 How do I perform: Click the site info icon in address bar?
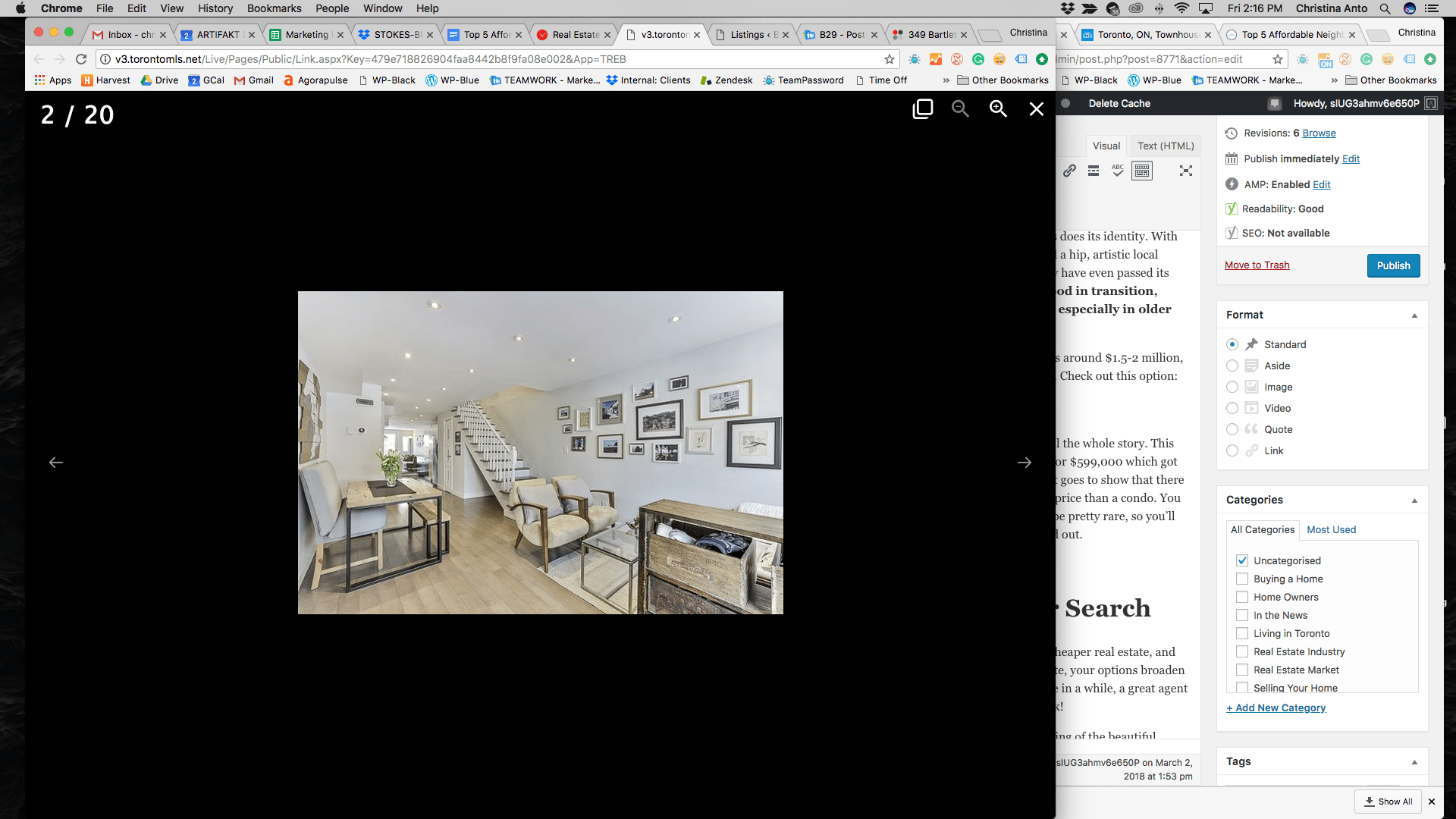105,59
